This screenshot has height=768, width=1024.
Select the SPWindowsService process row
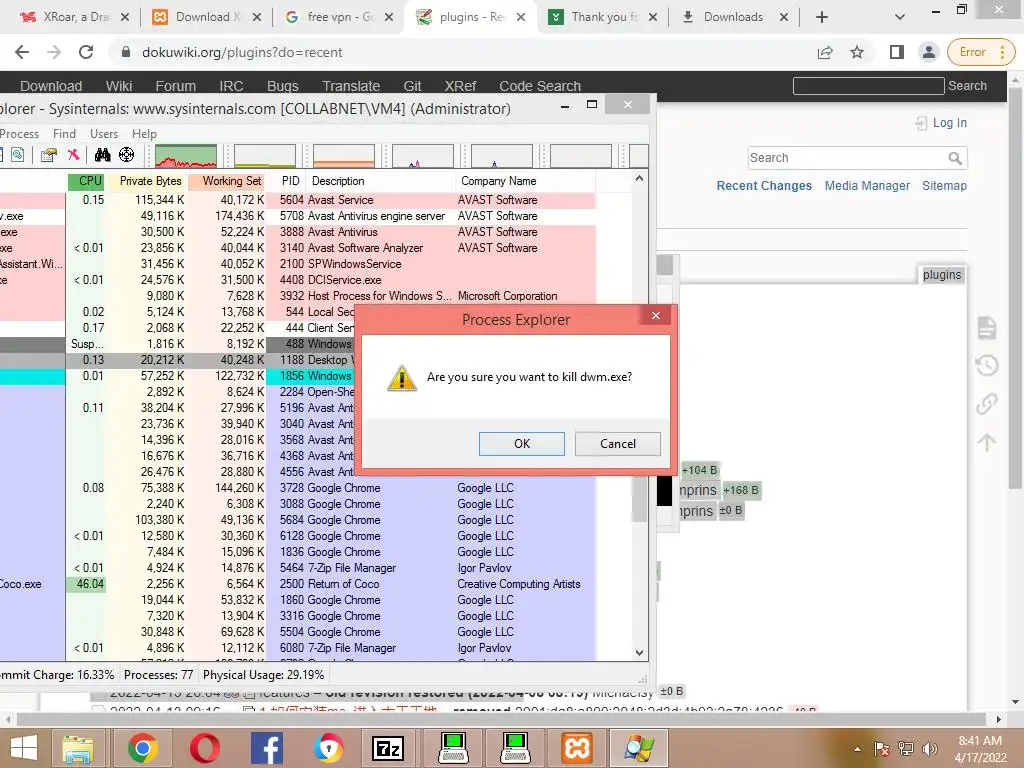click(298, 264)
